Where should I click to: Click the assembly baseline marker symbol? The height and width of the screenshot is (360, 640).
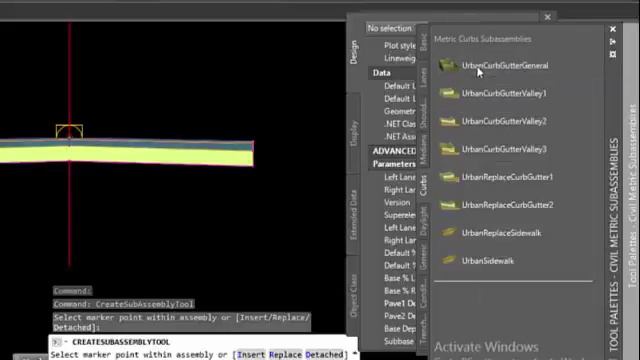pyautogui.click(x=69, y=131)
